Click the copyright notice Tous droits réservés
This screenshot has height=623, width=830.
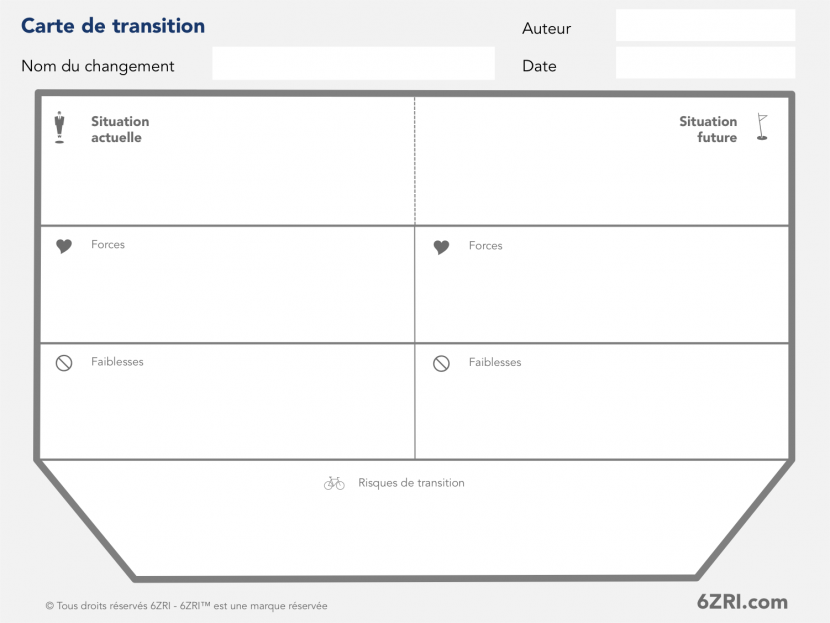pos(186,606)
